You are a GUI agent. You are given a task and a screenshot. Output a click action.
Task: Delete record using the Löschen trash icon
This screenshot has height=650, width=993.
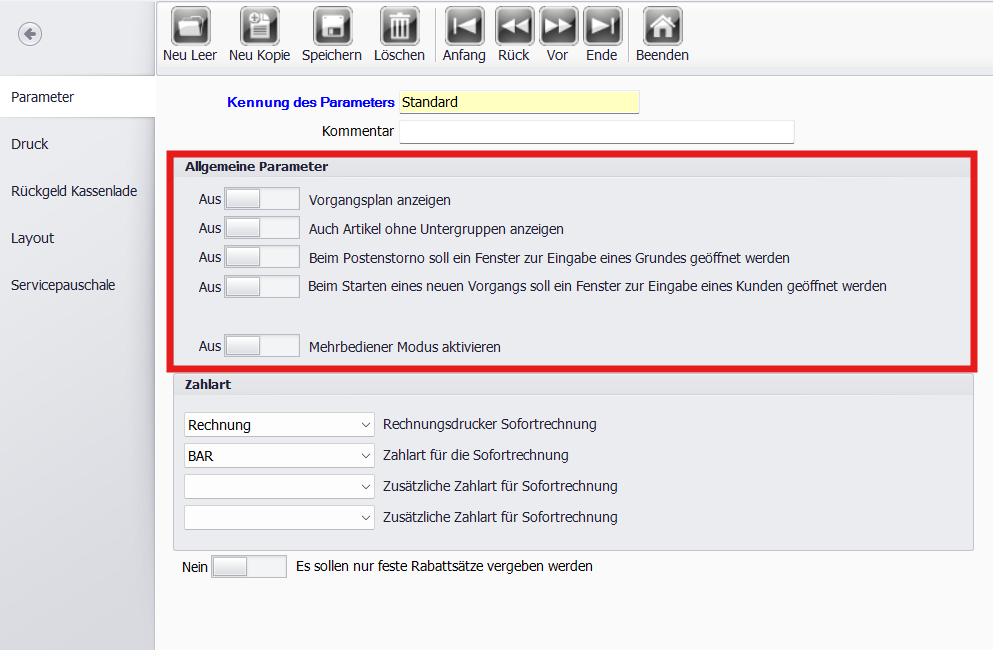[399, 26]
